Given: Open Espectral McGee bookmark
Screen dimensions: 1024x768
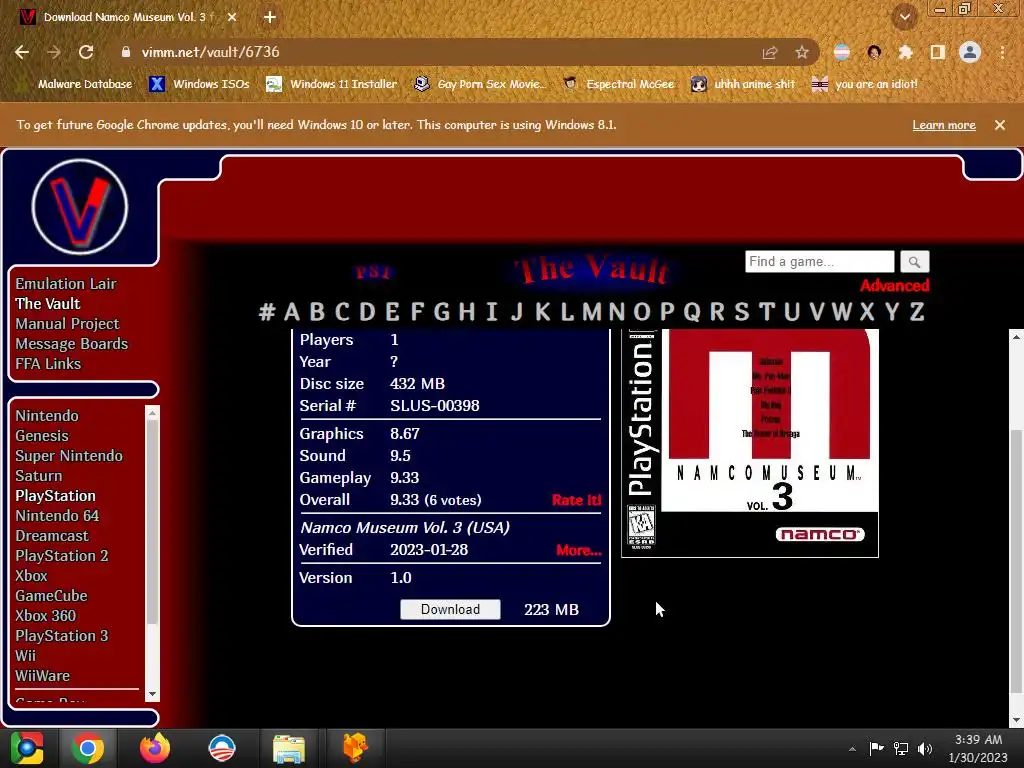Looking at the screenshot, I should 619,84.
